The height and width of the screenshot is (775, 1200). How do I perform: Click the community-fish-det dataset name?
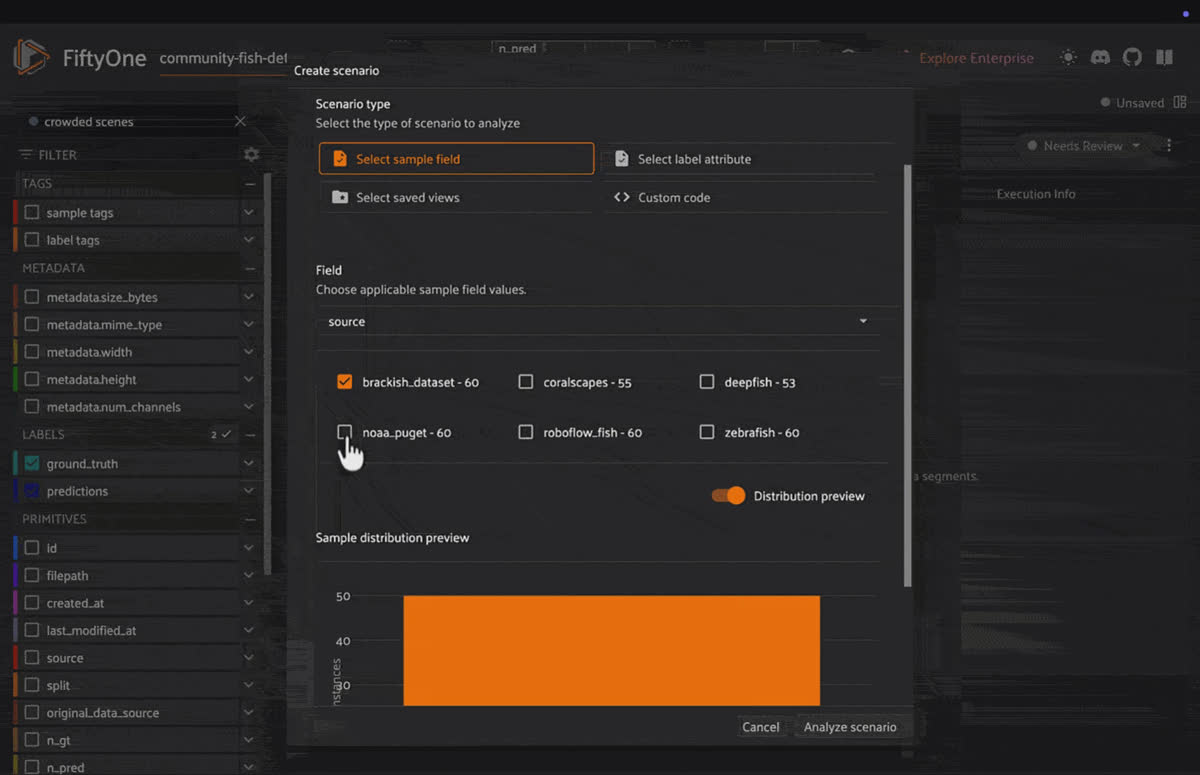[x=224, y=58]
